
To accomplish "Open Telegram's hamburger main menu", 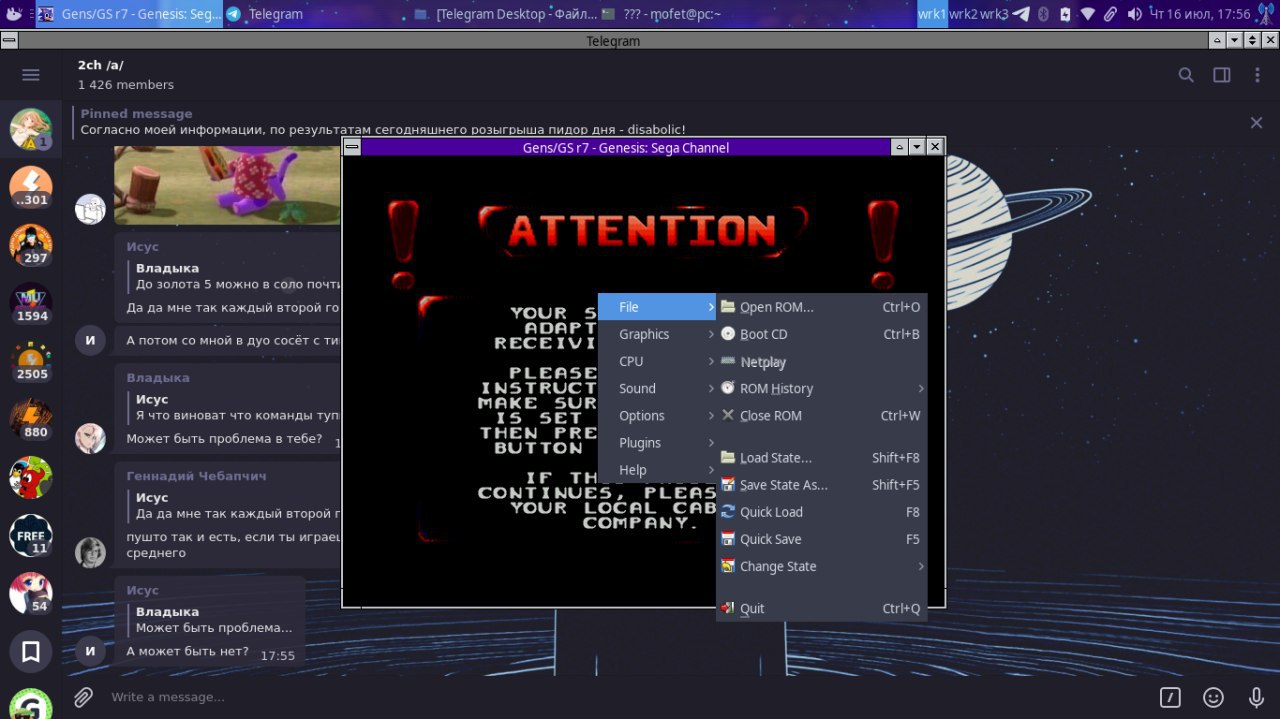I will pos(31,75).
